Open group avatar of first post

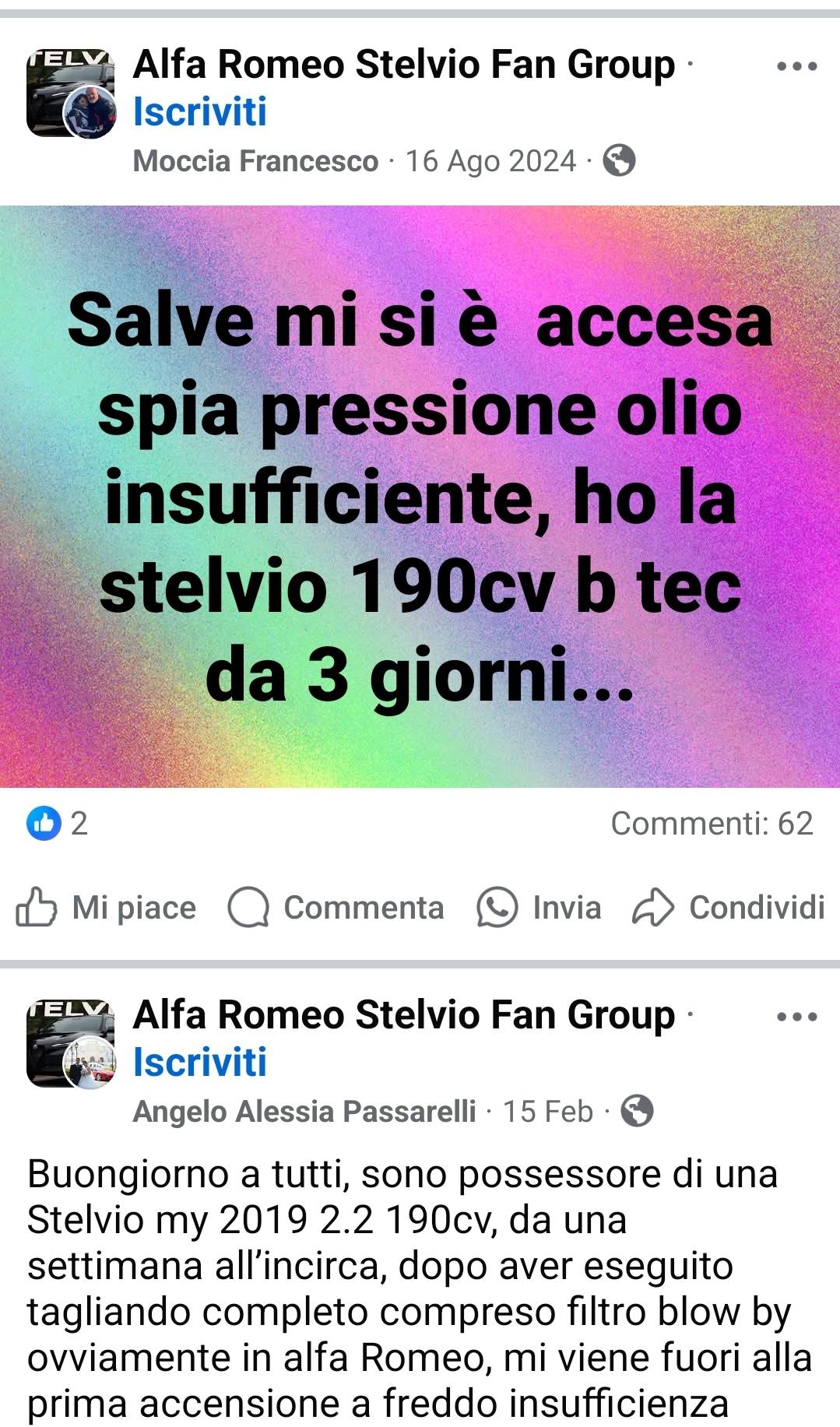click(71, 93)
